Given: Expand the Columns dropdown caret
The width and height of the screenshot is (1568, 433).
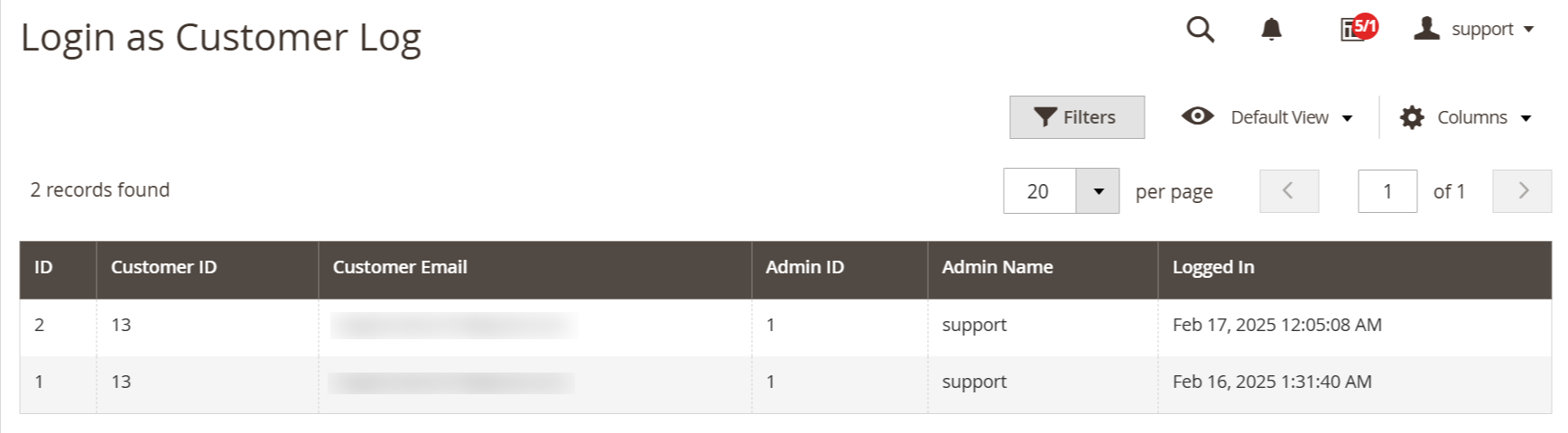Looking at the screenshot, I should pyautogui.click(x=1526, y=118).
